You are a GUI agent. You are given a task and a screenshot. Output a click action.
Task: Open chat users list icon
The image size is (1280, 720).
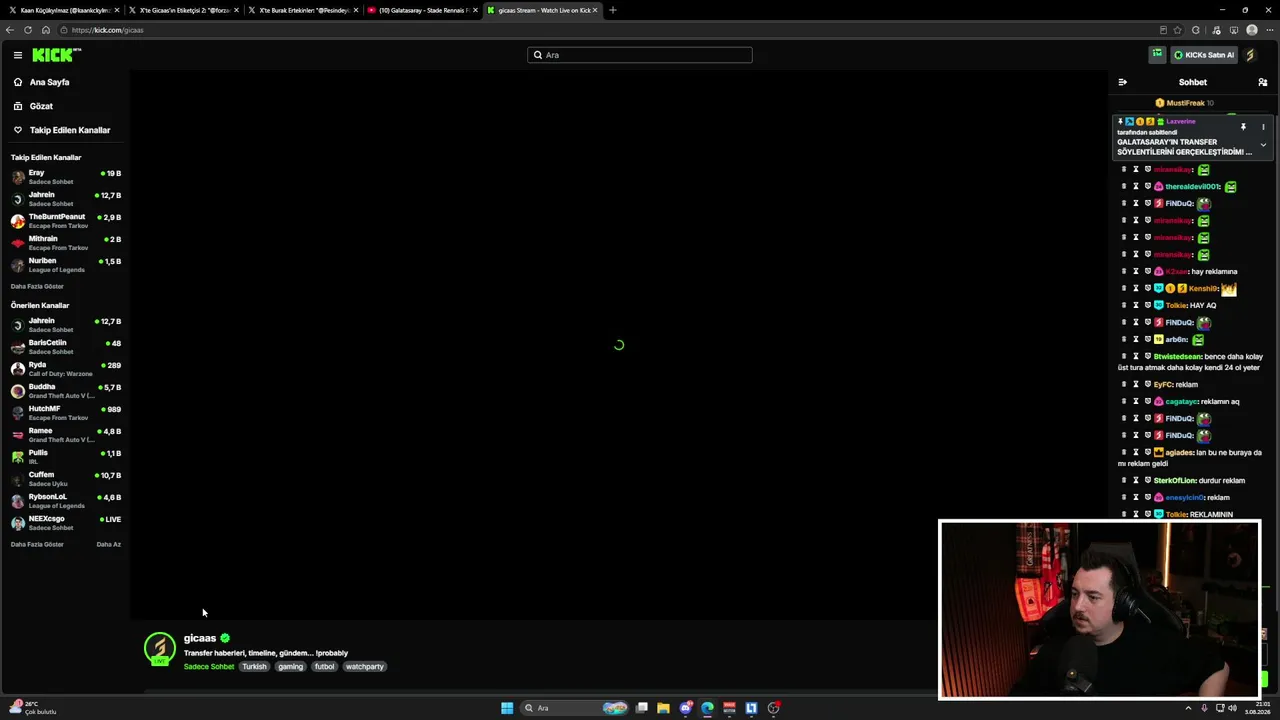click(1262, 82)
